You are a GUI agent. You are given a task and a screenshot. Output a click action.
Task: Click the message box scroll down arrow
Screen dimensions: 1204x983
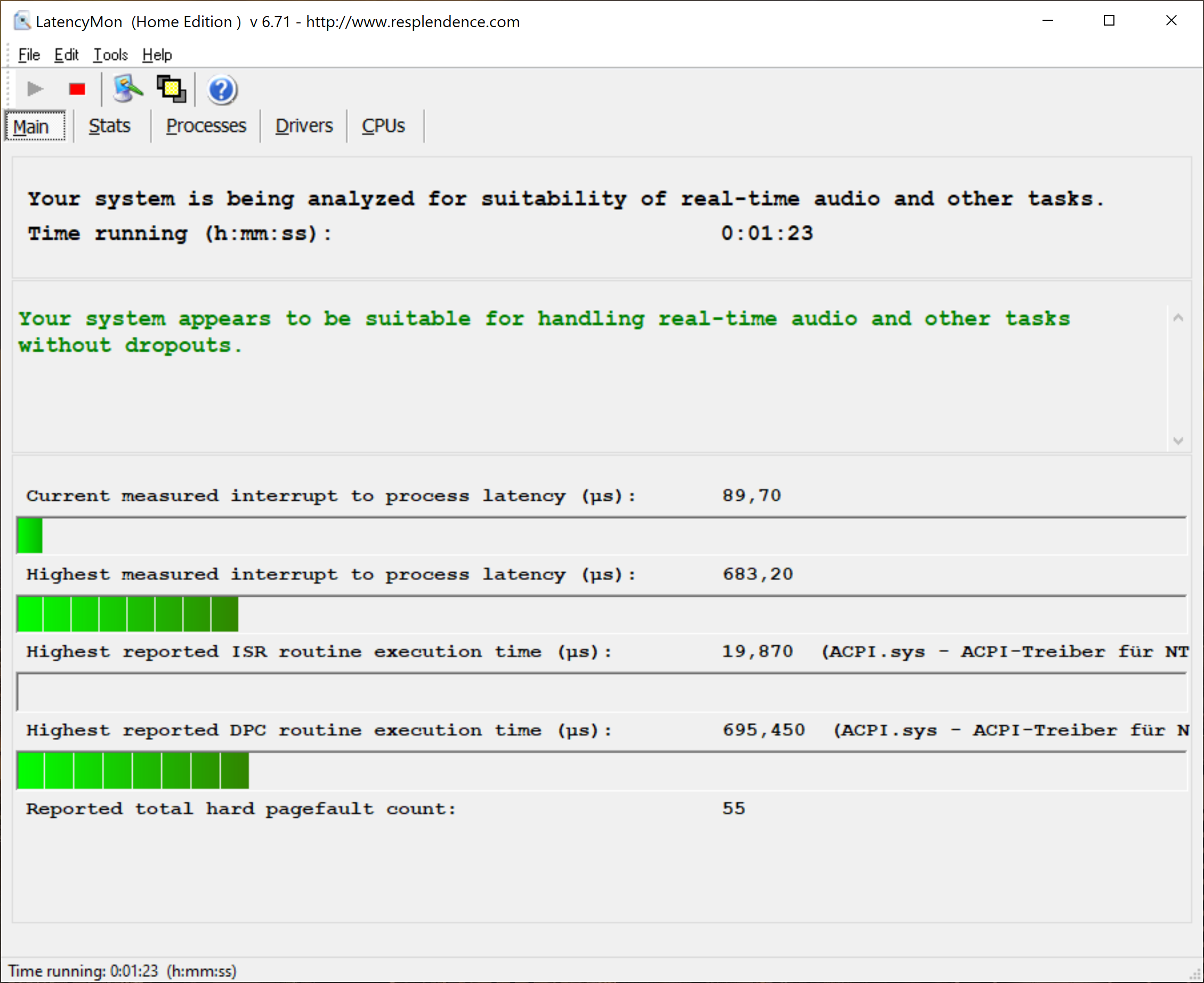click(1178, 441)
